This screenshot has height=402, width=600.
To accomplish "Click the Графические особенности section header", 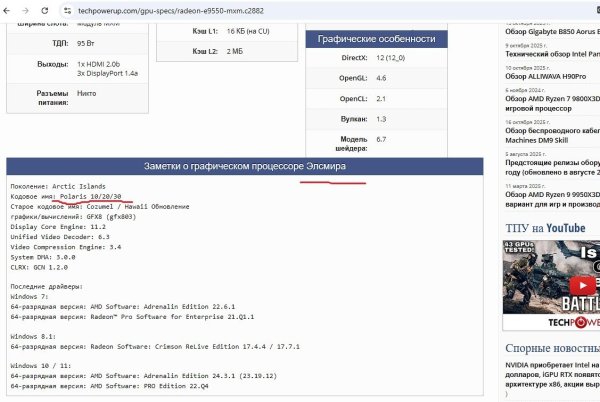I will 377,39.
